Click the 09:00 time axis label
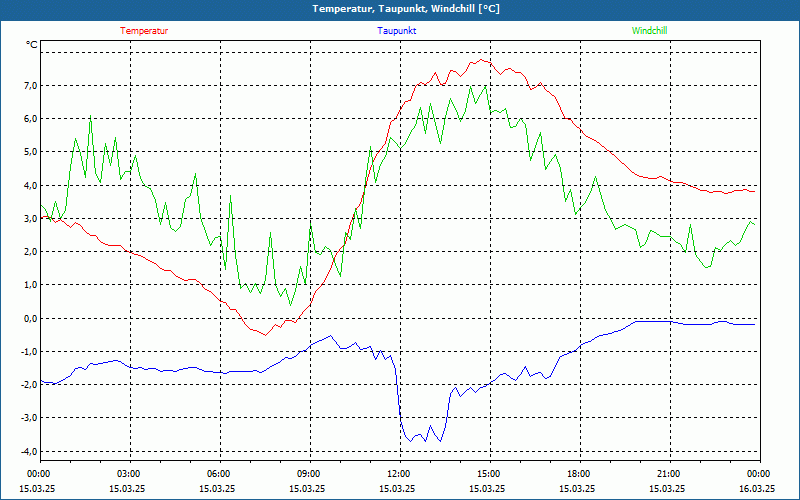Image resolution: width=800 pixels, height=500 pixels. 310,474
